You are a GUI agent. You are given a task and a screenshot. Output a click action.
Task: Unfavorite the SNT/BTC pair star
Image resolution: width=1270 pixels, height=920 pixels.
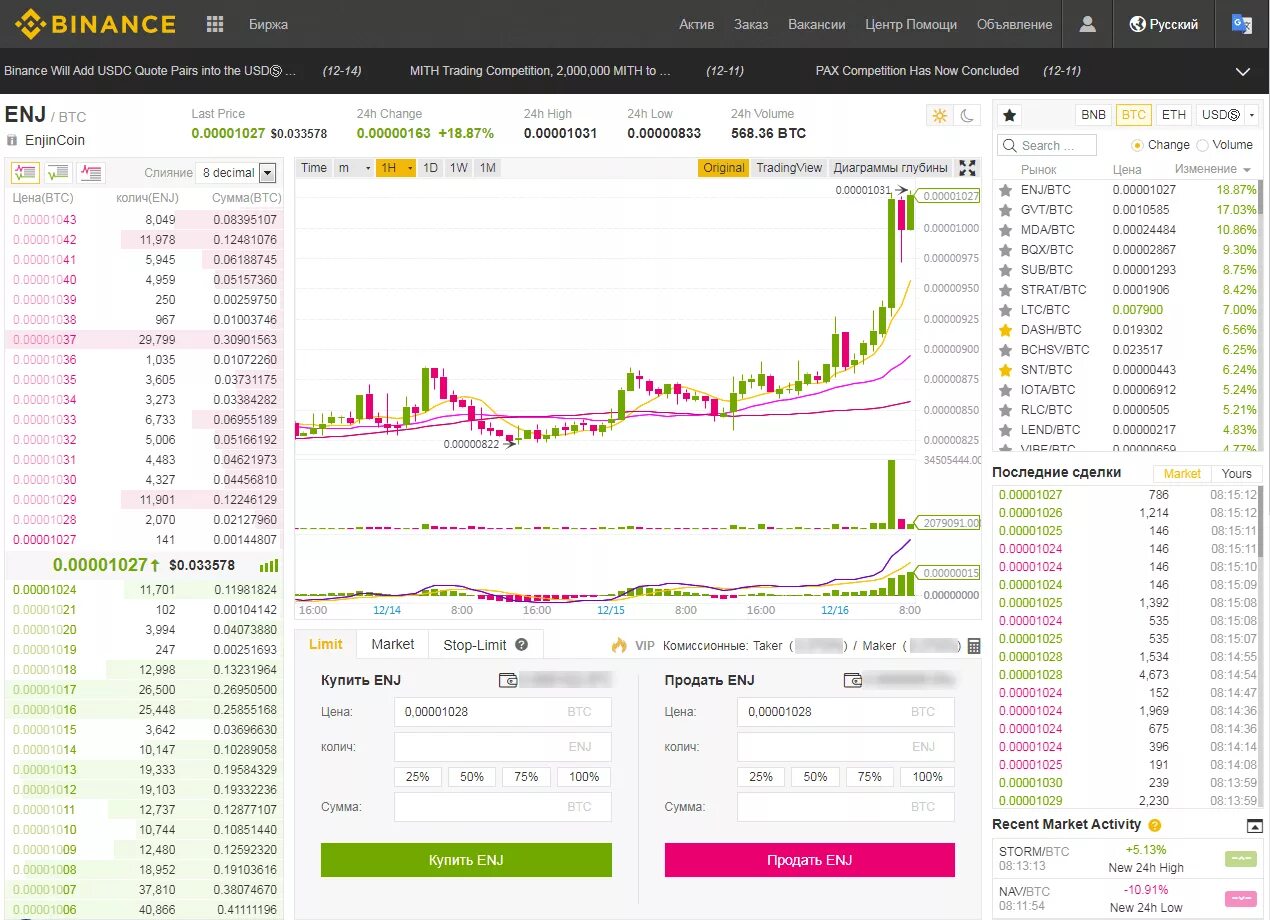[x=1006, y=369]
